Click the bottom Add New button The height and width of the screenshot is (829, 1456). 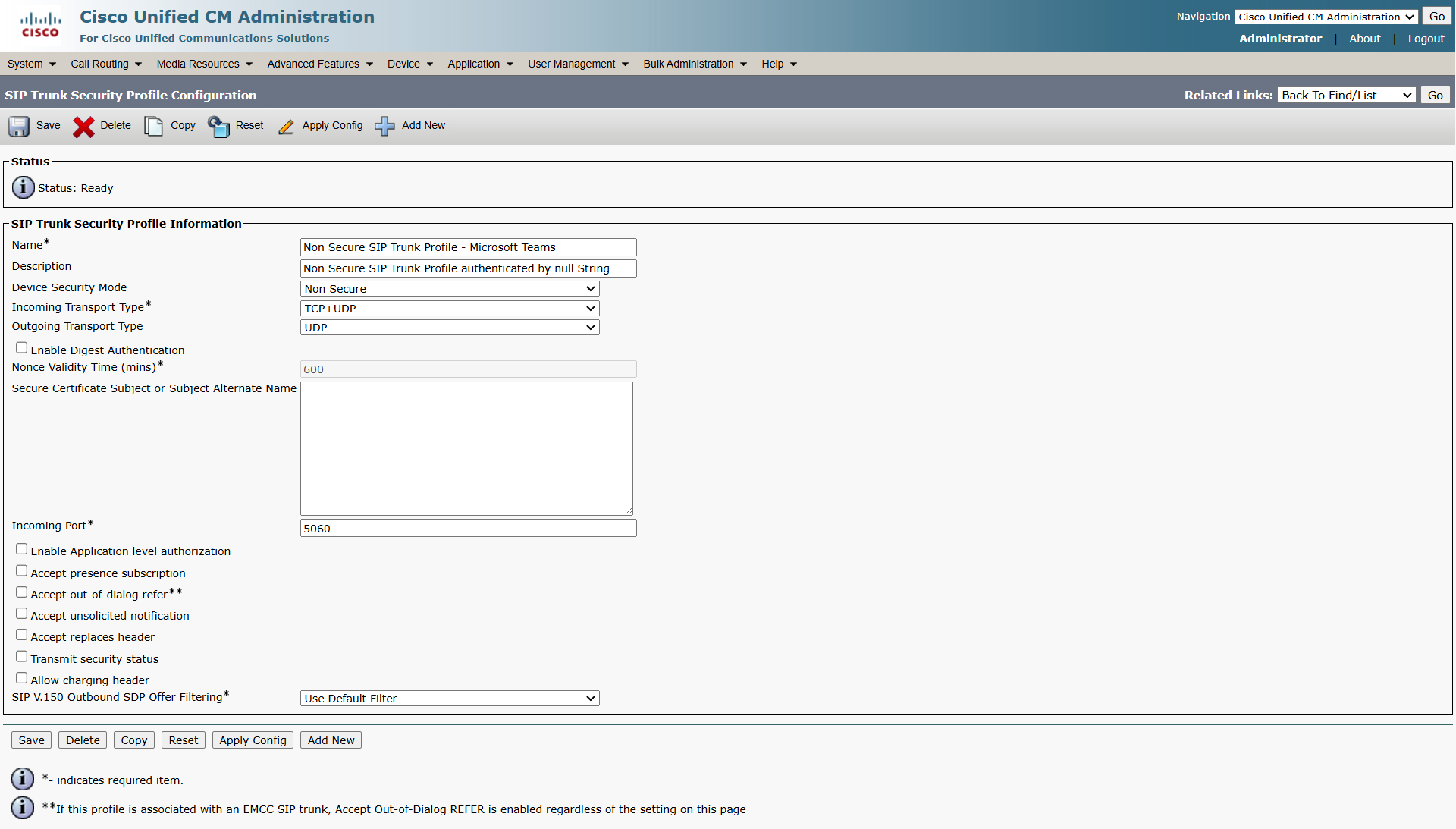point(331,740)
